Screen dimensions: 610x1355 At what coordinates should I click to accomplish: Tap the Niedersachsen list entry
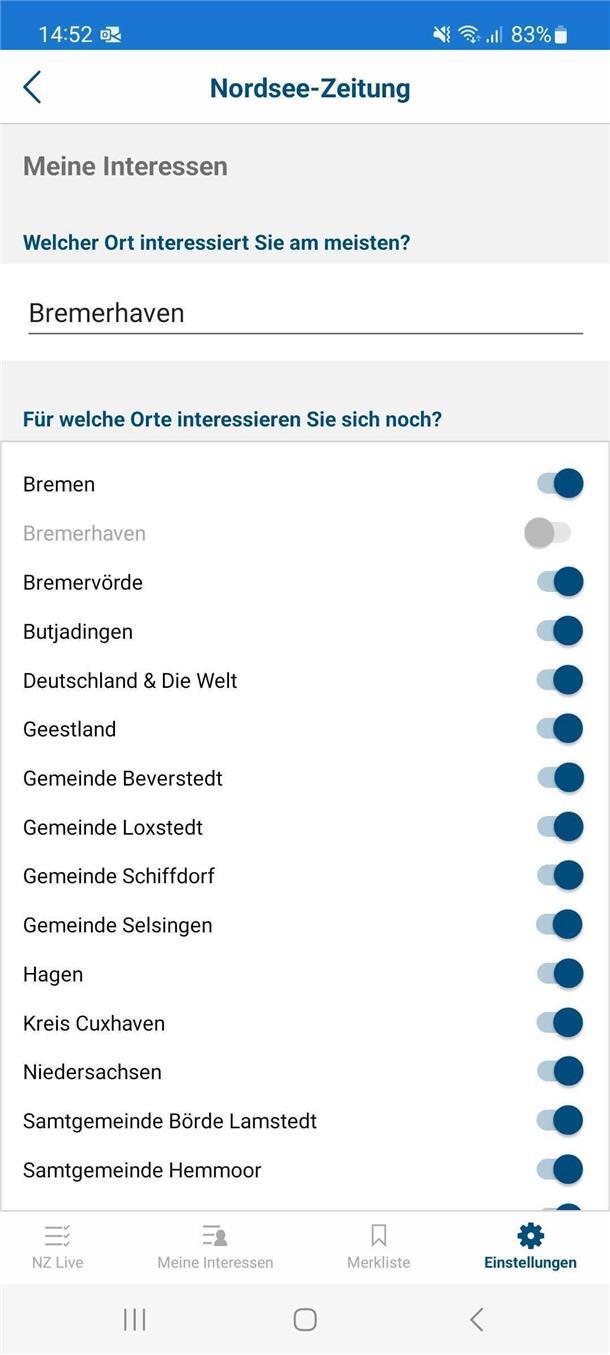click(x=92, y=1072)
